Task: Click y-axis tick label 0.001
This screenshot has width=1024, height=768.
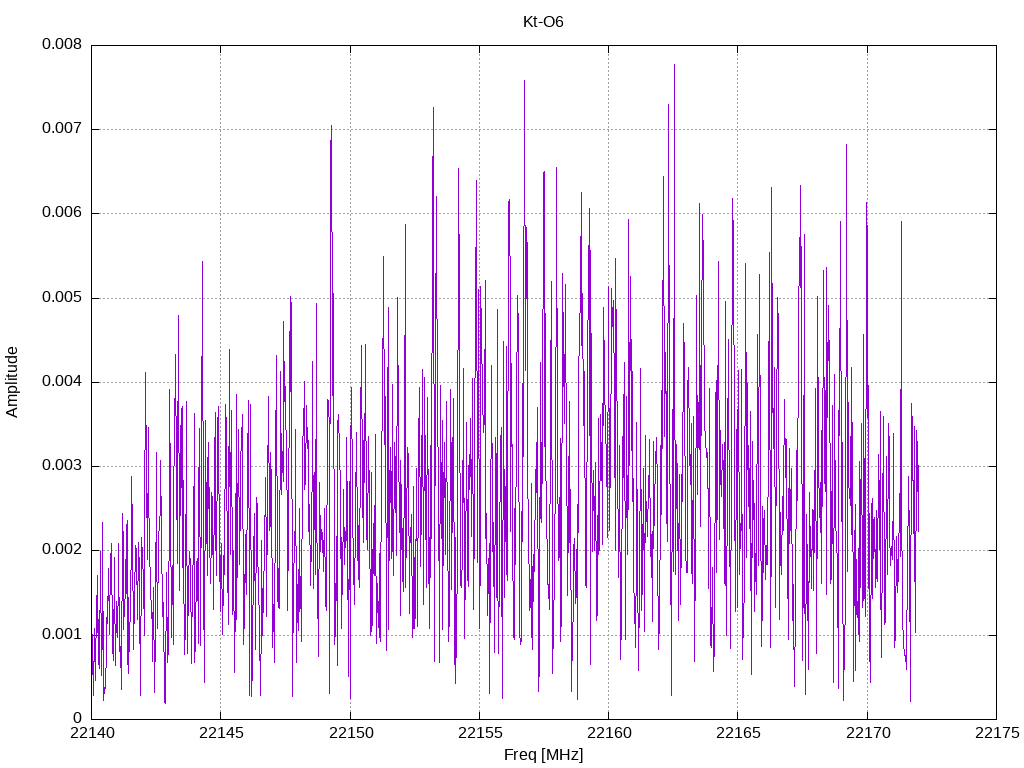Action: (x=62, y=634)
